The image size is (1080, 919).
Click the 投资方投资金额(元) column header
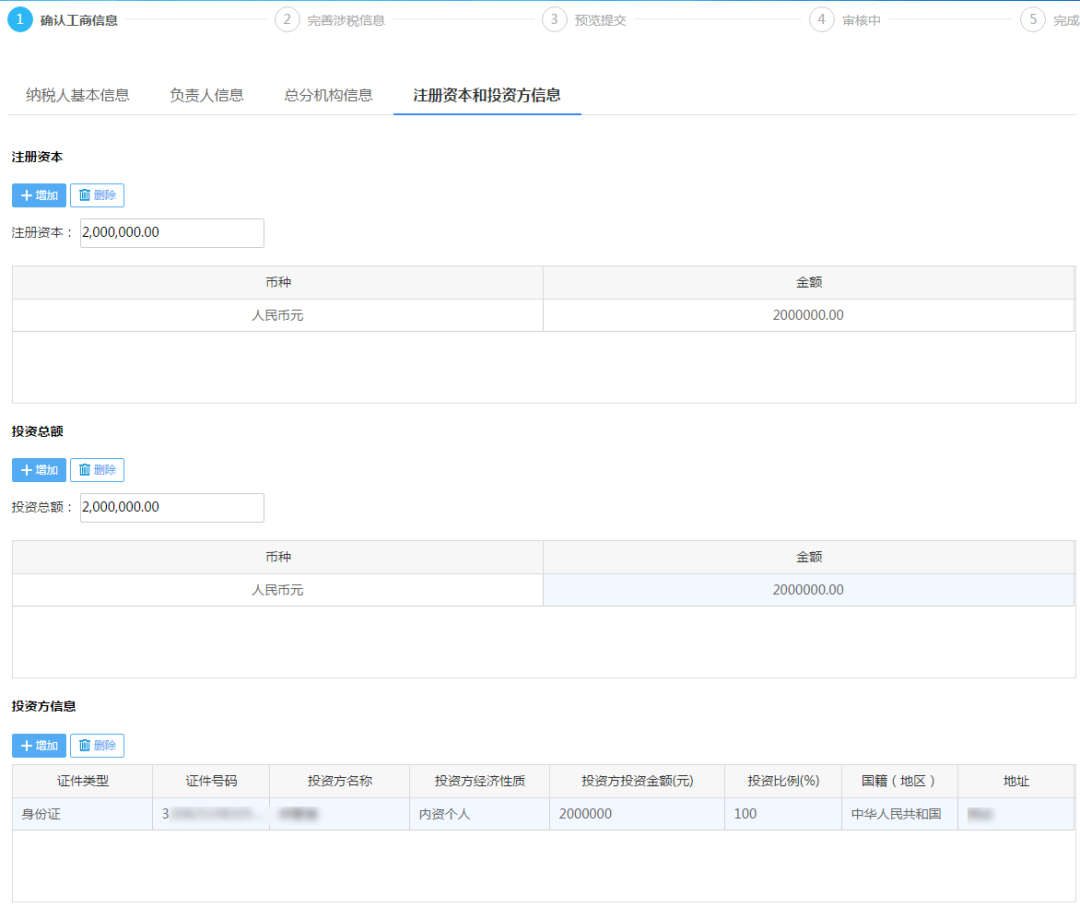point(637,781)
